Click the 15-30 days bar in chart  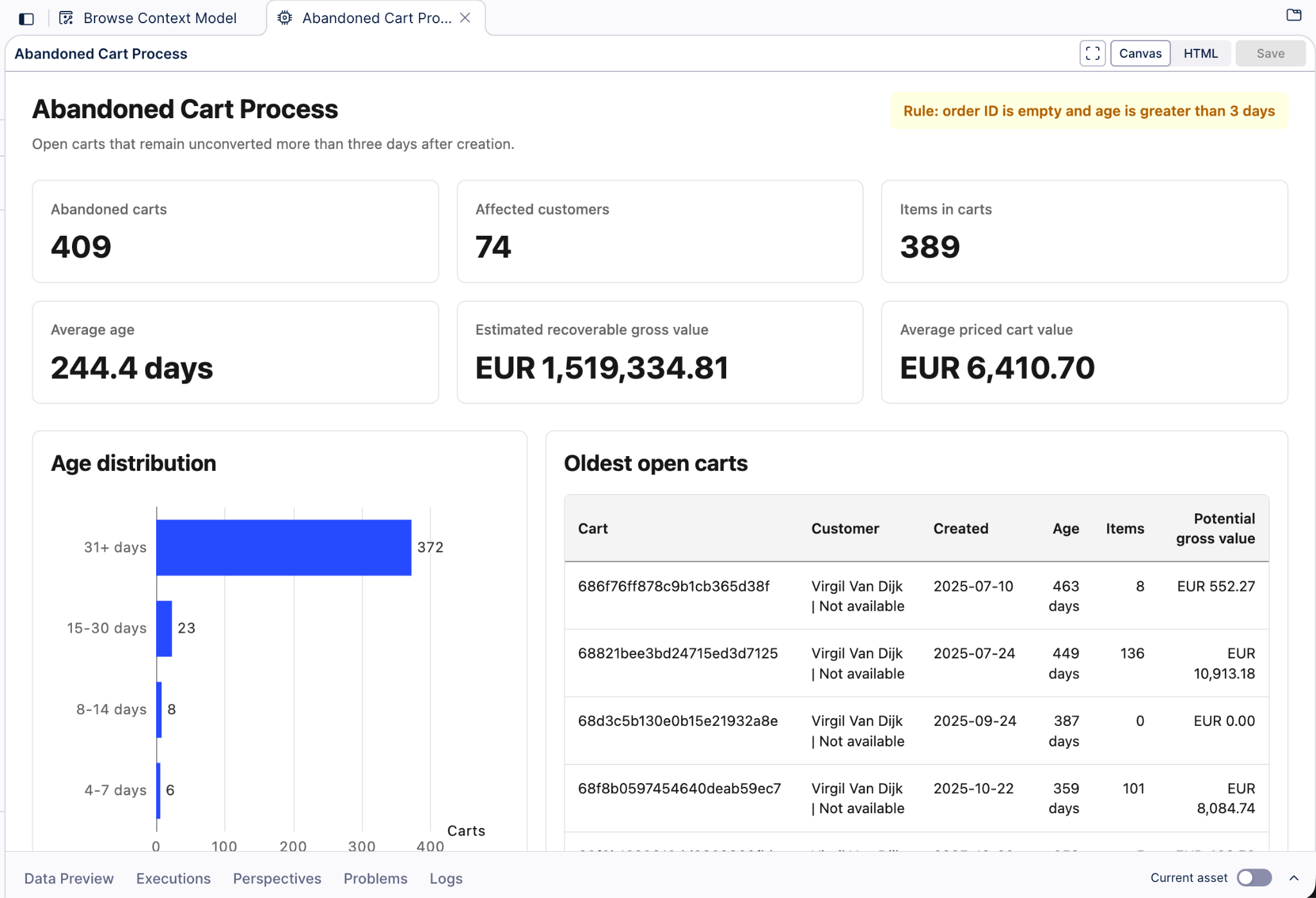164,628
